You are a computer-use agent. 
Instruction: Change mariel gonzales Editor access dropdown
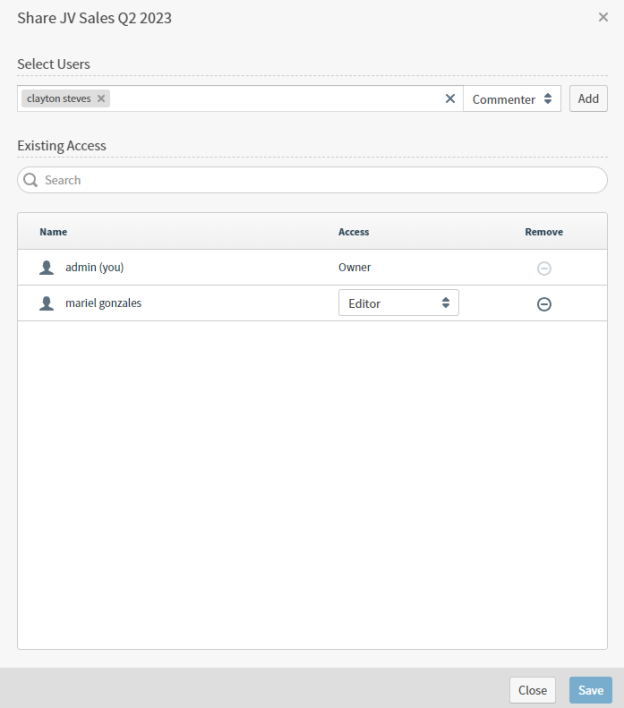tap(398, 303)
